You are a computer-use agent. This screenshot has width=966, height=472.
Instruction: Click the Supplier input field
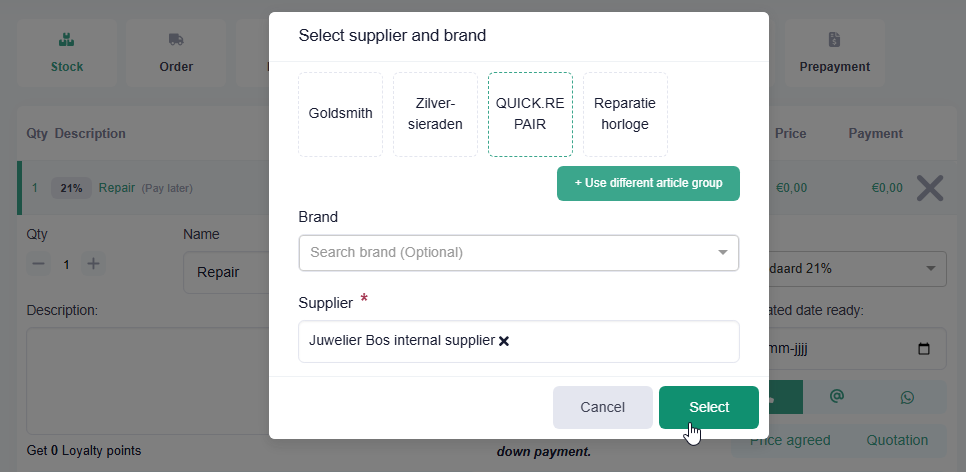620,341
